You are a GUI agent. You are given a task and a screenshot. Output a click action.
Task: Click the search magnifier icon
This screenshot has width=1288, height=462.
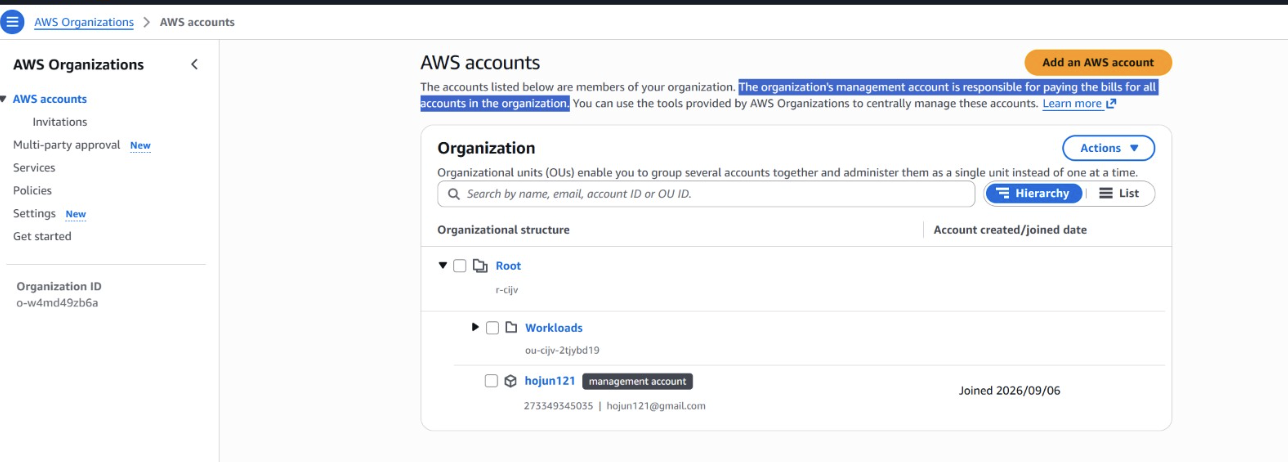tap(454, 194)
